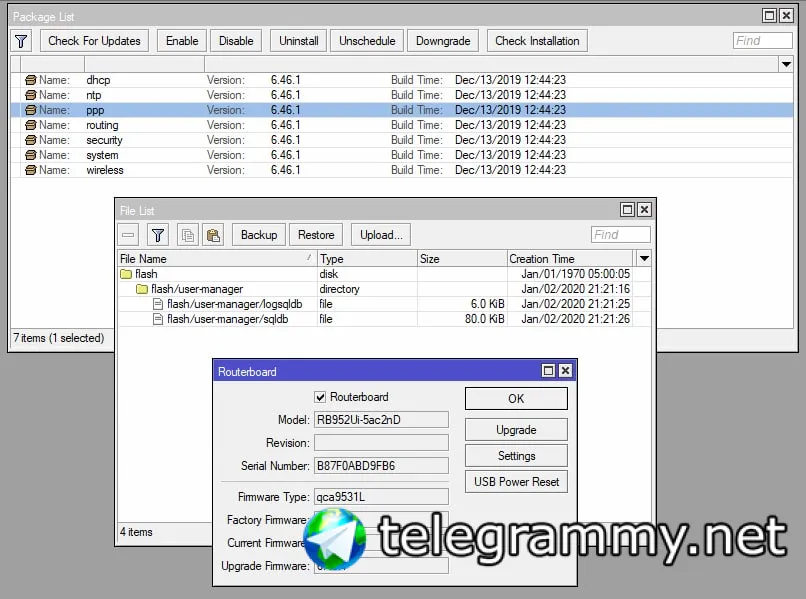Select flash/user-manager/logsqldb file name

click(x=234, y=304)
